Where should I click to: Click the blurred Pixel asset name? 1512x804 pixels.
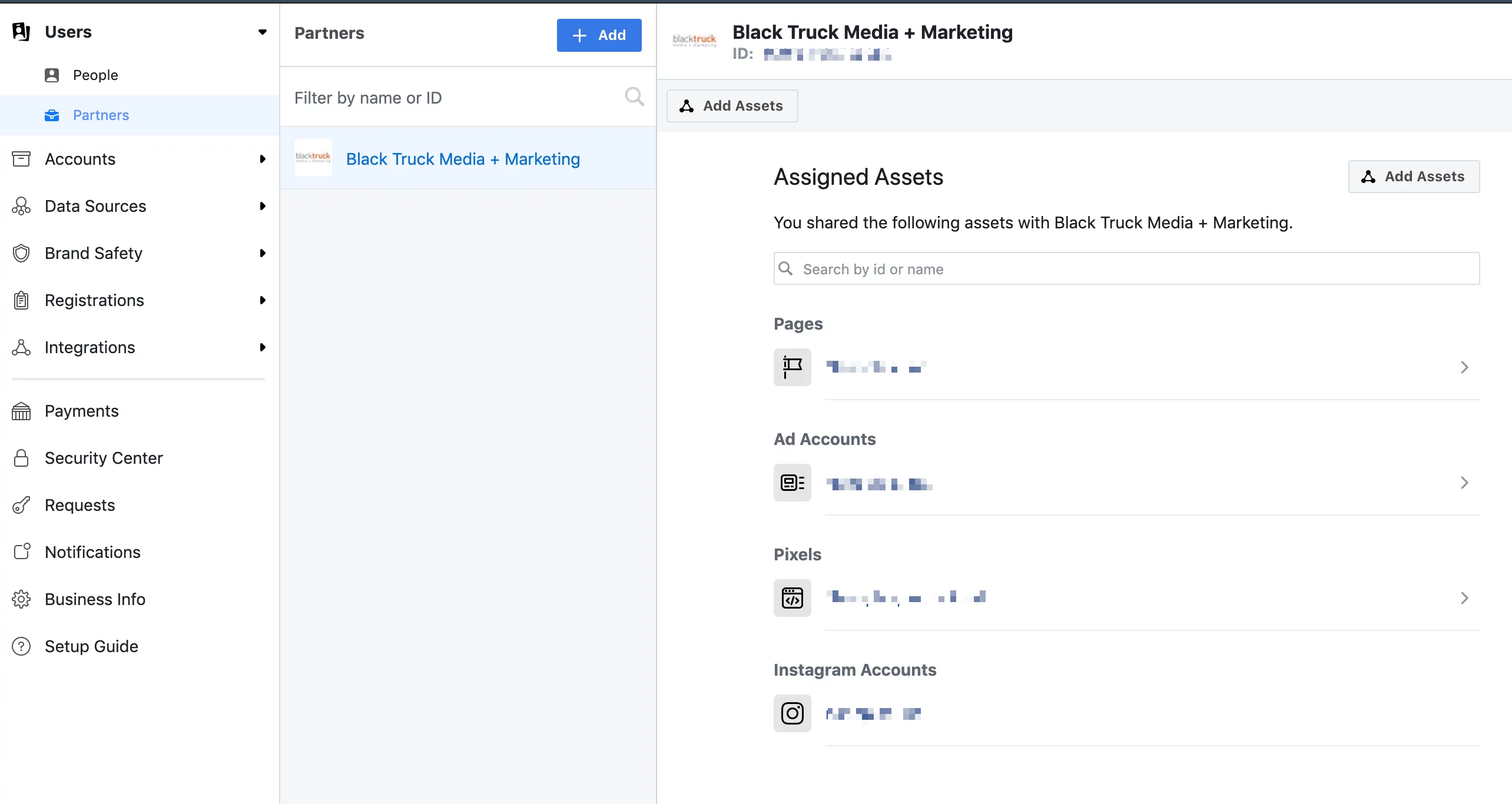pyautogui.click(x=906, y=598)
